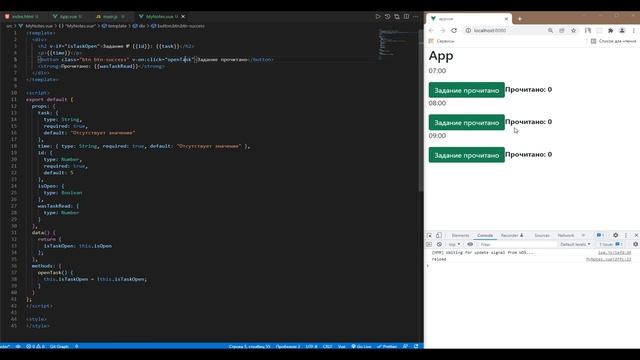
Task: Switch to the index.html editor tab
Action: (22, 16)
